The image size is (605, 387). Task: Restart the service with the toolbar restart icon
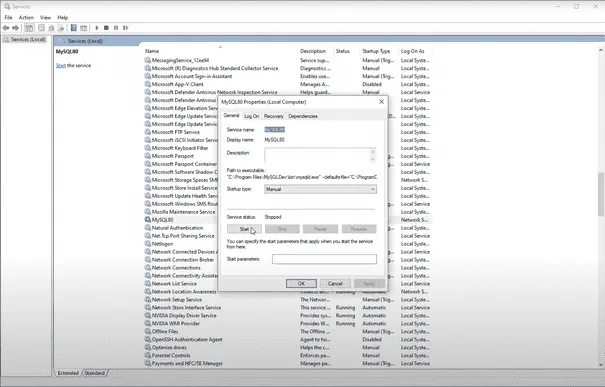tap(125, 28)
